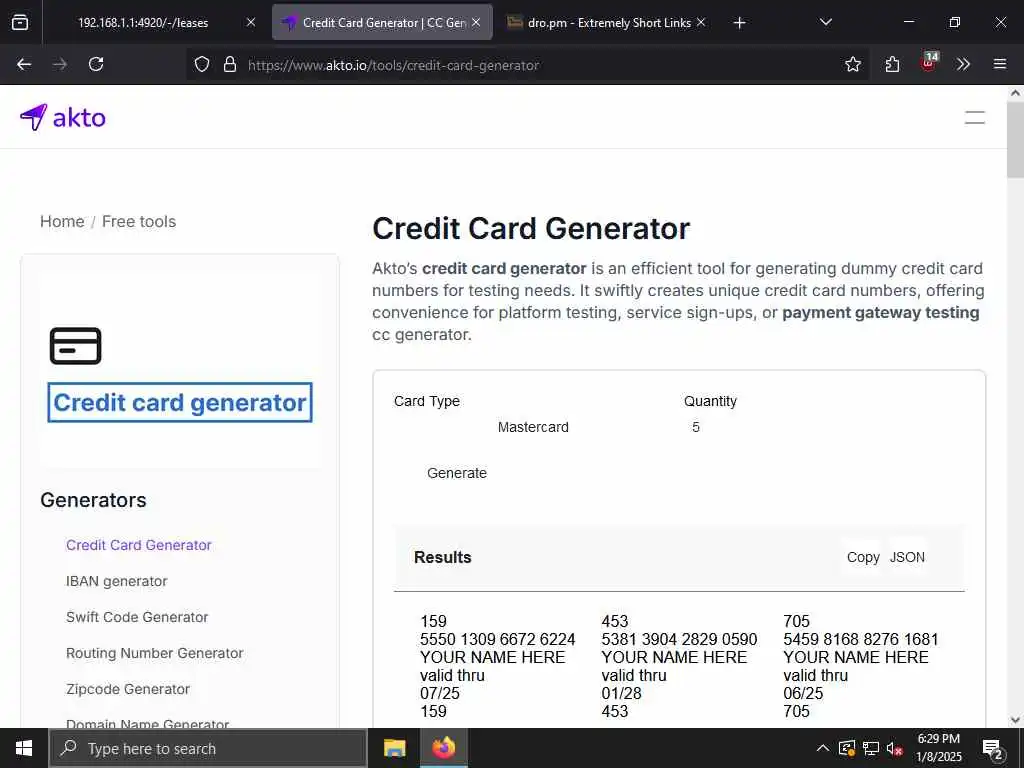The width and height of the screenshot is (1024, 768).
Task: Open tracking protection shield icon
Action: (x=202, y=64)
